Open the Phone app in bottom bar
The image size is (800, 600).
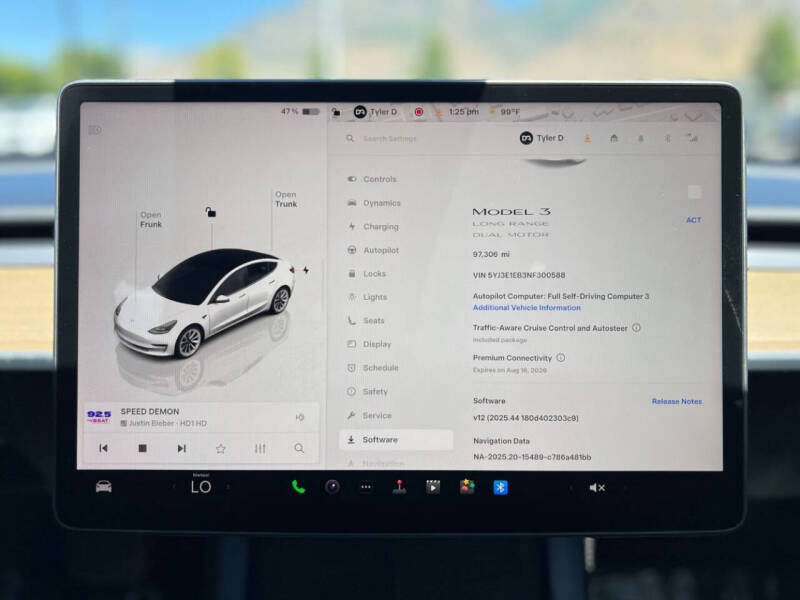coord(299,487)
